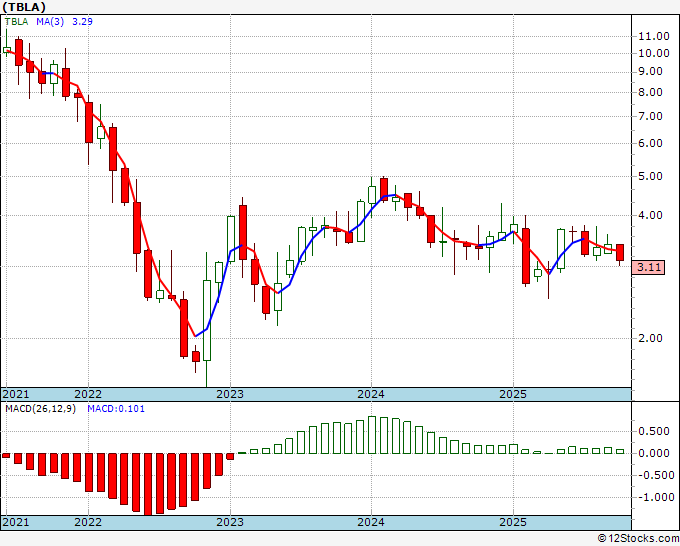Select 2025 on the price chart time axis

pos(513,394)
